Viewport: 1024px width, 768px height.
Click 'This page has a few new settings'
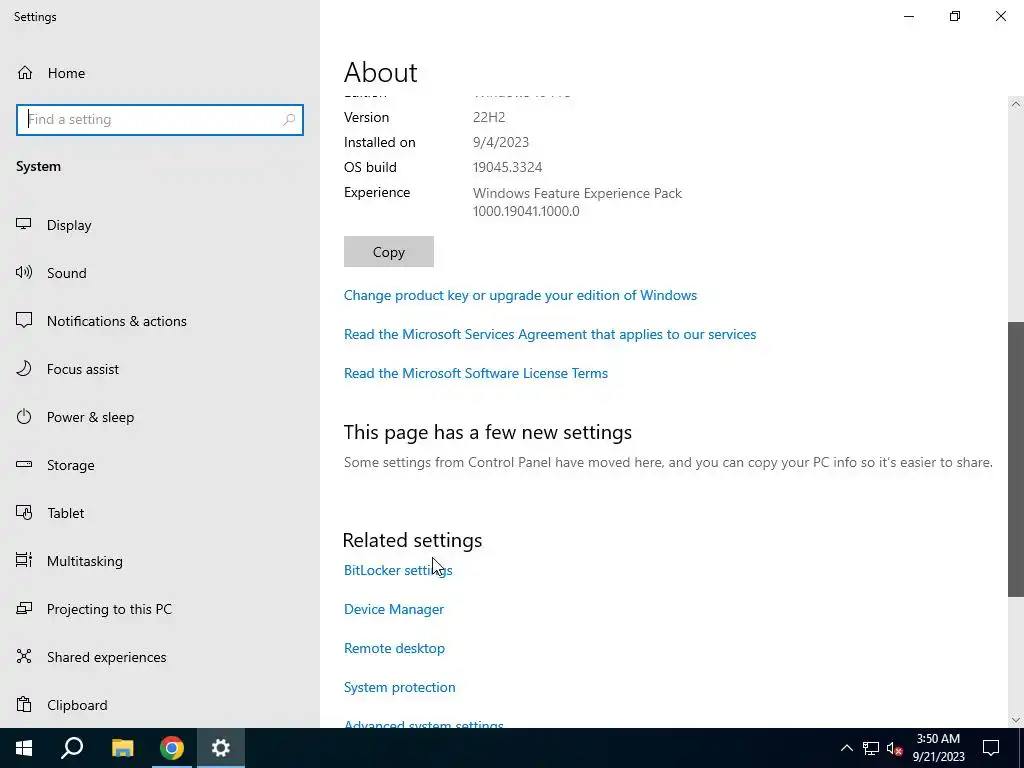(488, 432)
